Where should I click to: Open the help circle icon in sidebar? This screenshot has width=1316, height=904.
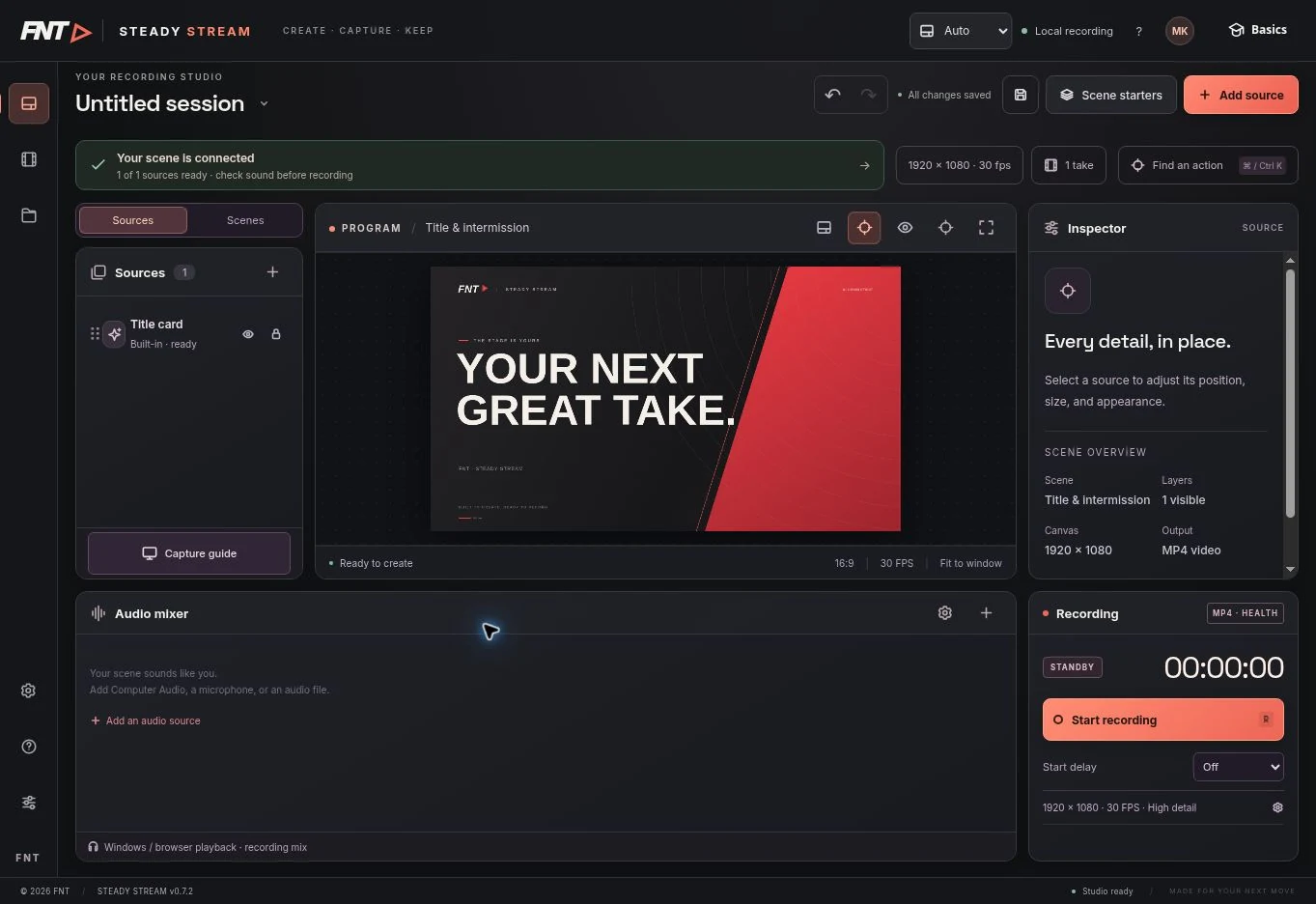(x=29, y=747)
